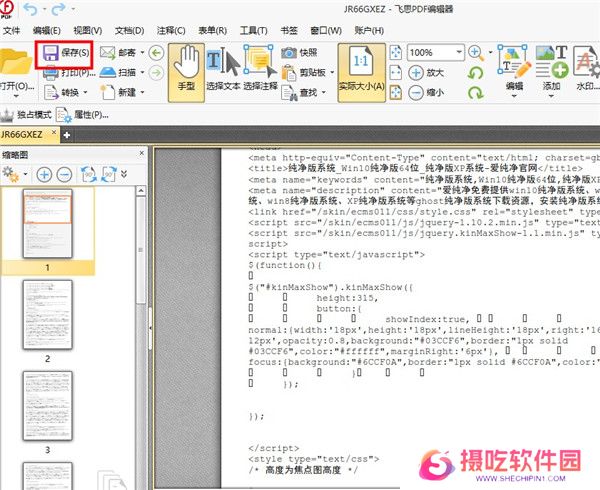The height and width of the screenshot is (490, 600).
Task: Expand thumbnail options gear dropdown
Action: 25,174
